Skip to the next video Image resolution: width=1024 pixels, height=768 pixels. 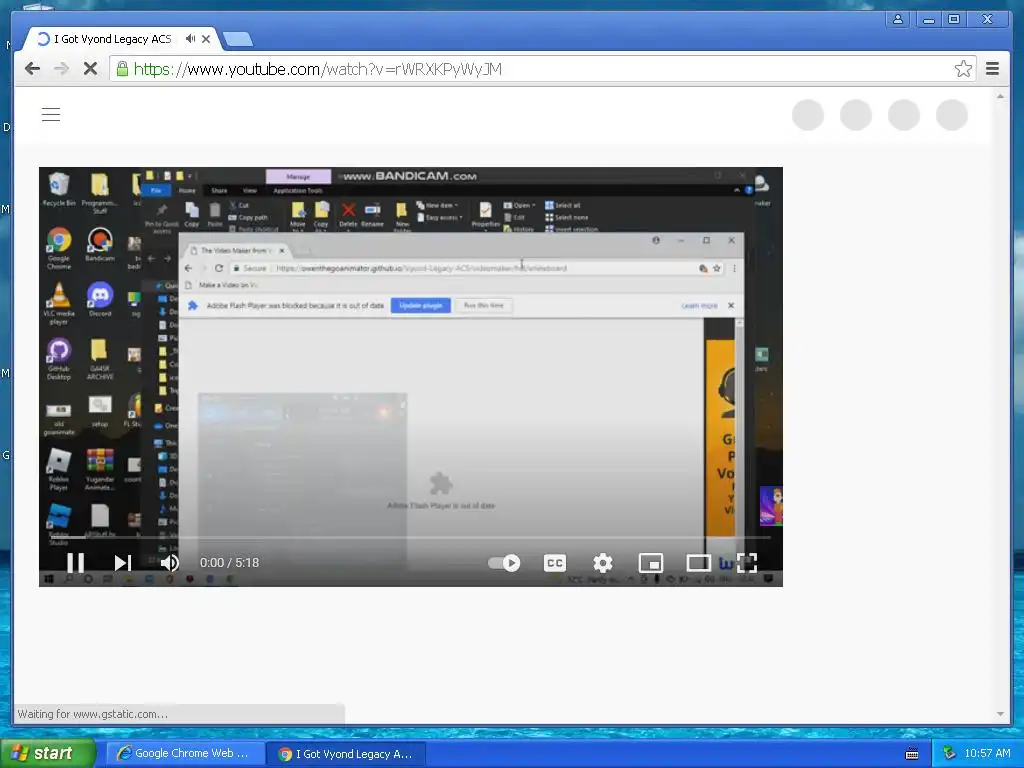[123, 562]
